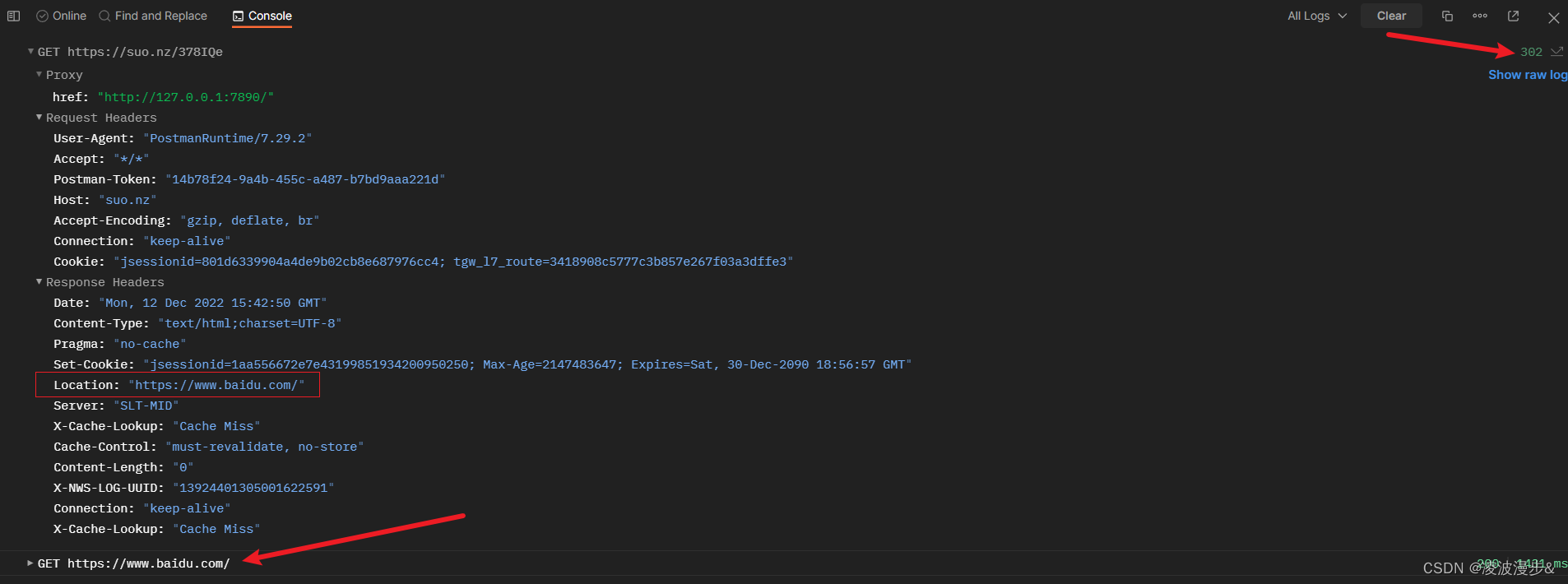This screenshot has width=1568, height=584.
Task: Click the Host value suo.nz
Action: point(128,200)
